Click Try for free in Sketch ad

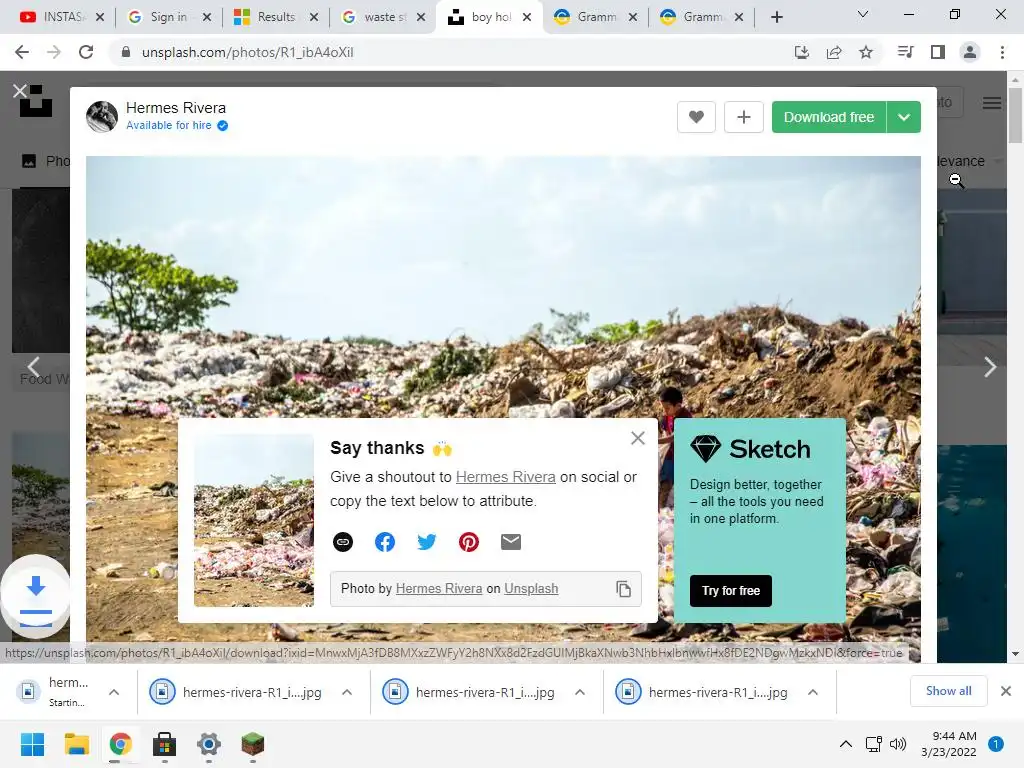point(731,590)
